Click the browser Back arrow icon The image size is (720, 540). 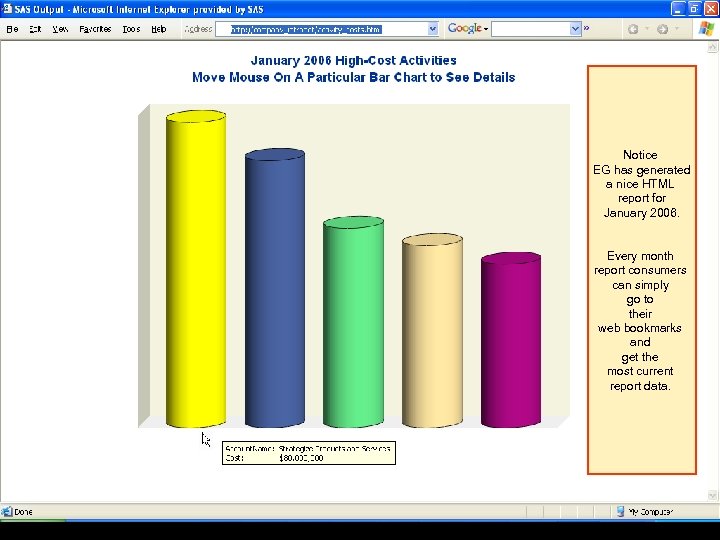(x=633, y=29)
